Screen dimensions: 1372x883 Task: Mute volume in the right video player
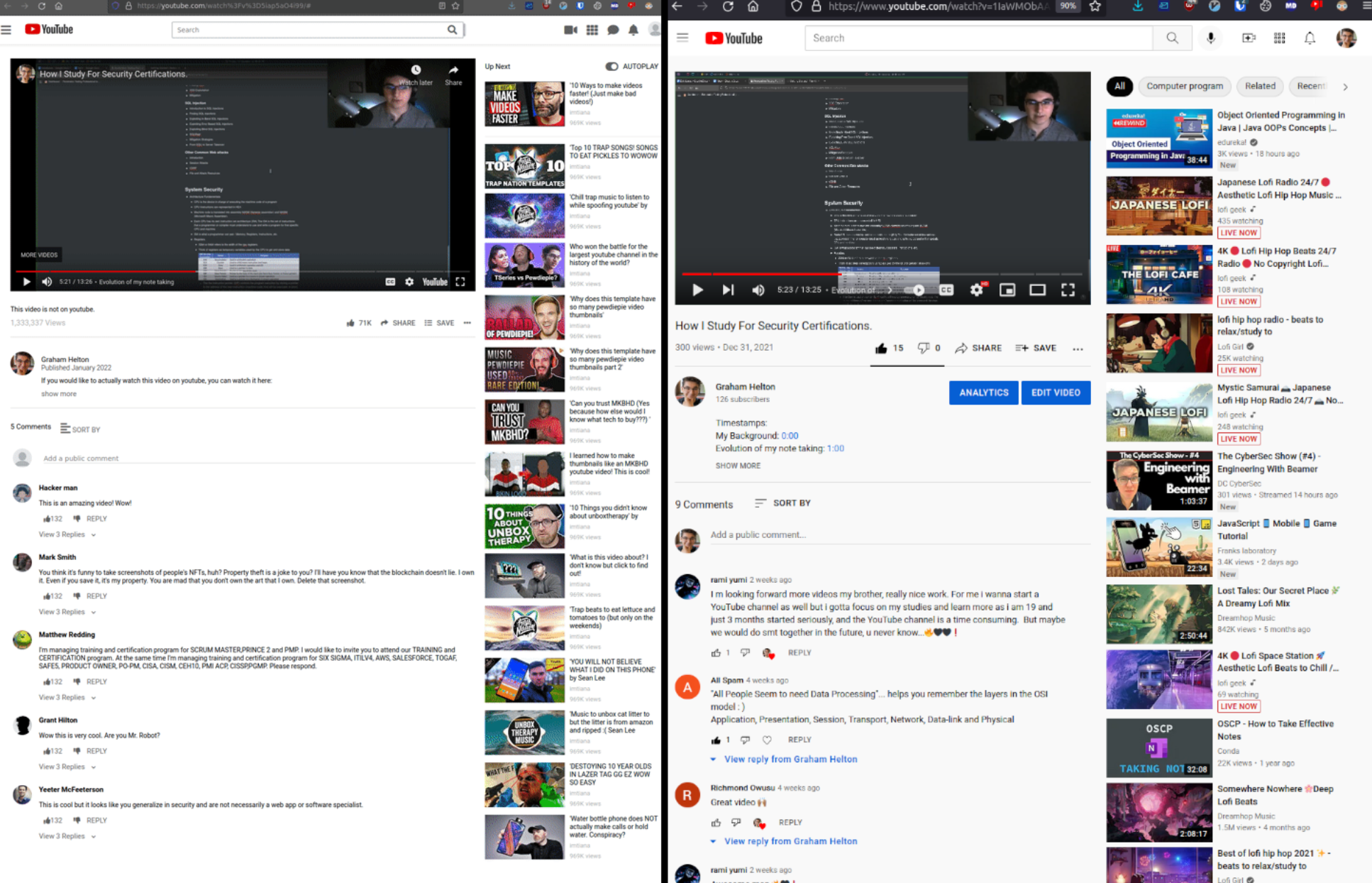(758, 290)
